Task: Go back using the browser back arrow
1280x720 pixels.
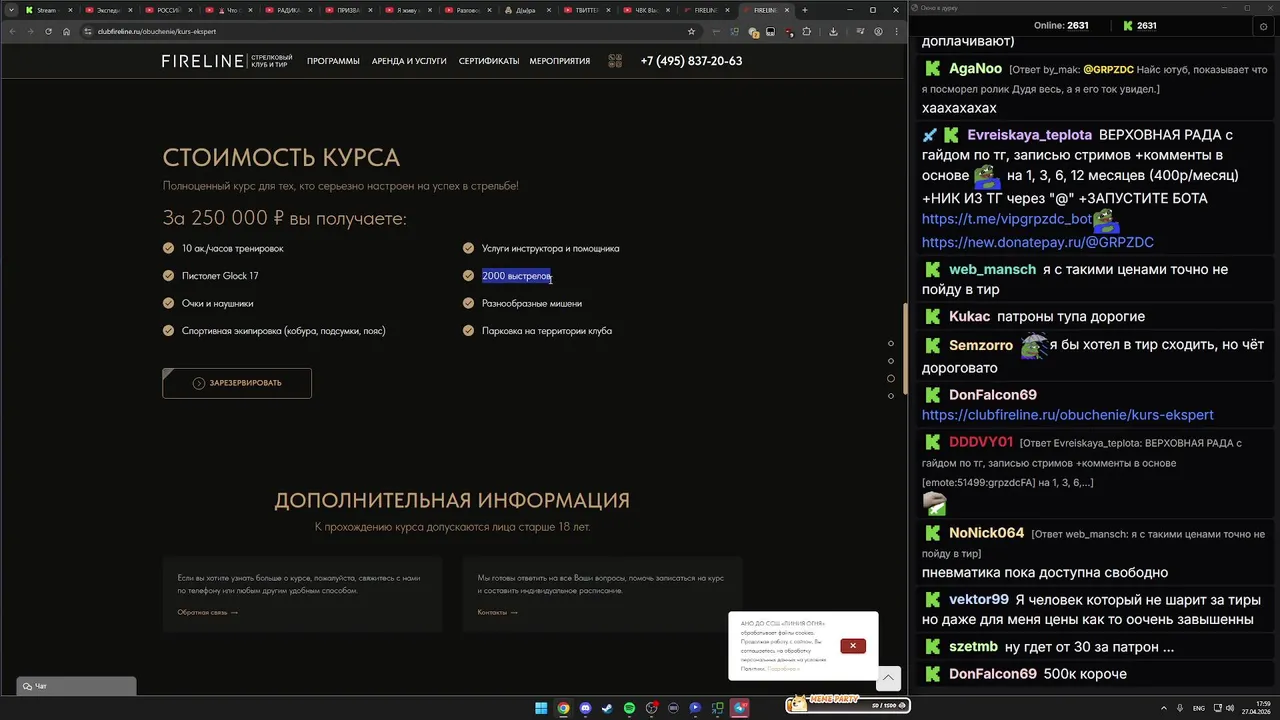Action: tap(12, 31)
